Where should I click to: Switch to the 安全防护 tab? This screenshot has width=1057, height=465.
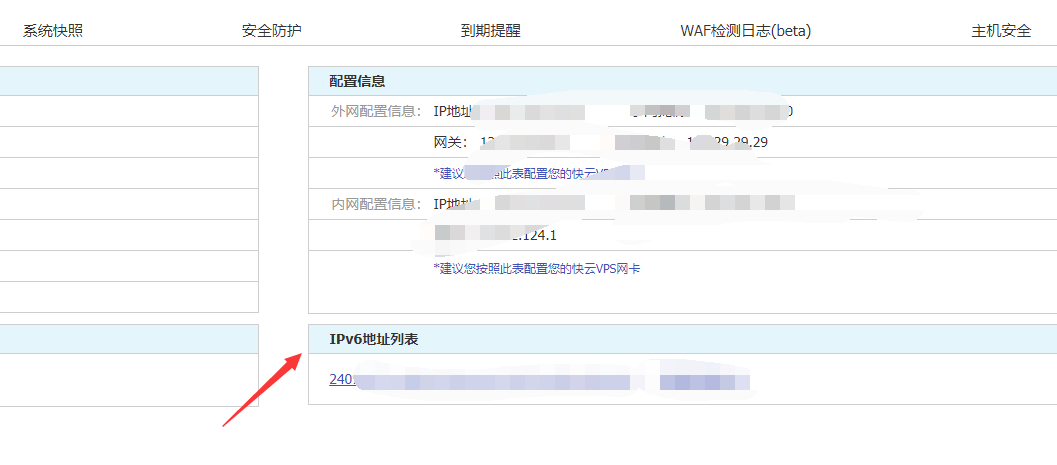(272, 31)
